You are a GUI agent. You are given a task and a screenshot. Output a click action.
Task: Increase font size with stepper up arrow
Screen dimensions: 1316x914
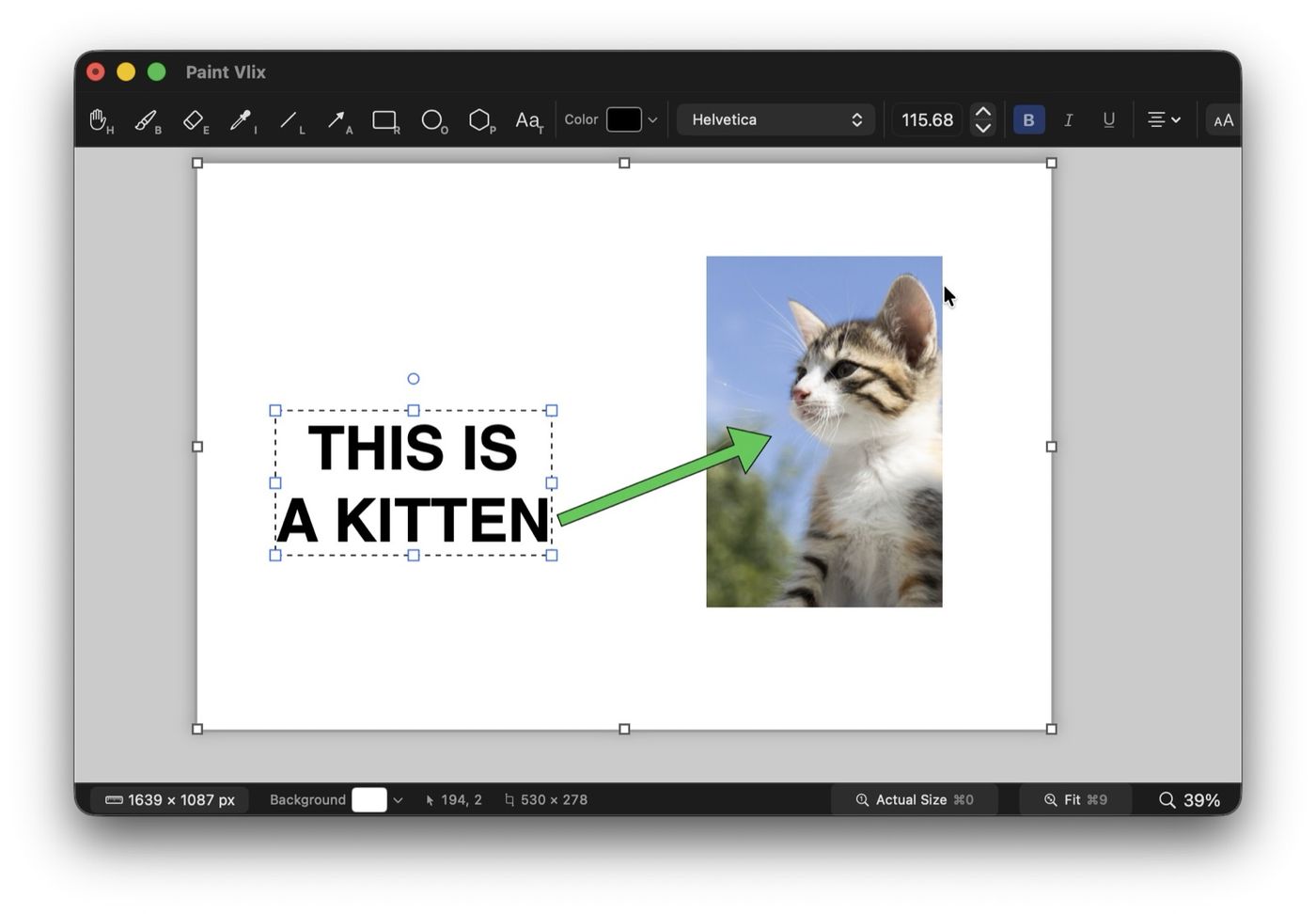pyautogui.click(x=983, y=112)
